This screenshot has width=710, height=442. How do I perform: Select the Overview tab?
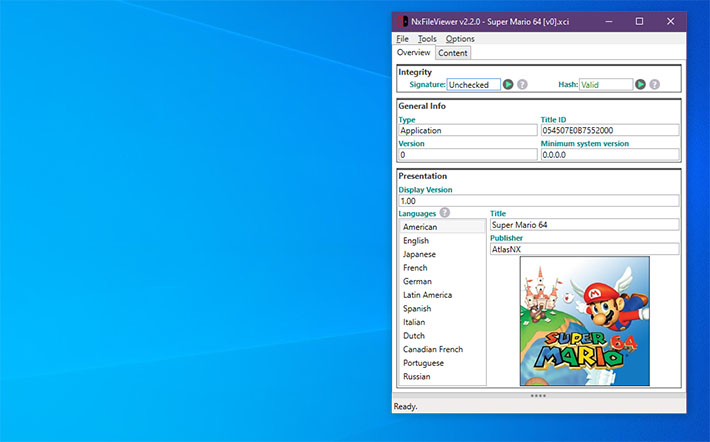coord(413,53)
